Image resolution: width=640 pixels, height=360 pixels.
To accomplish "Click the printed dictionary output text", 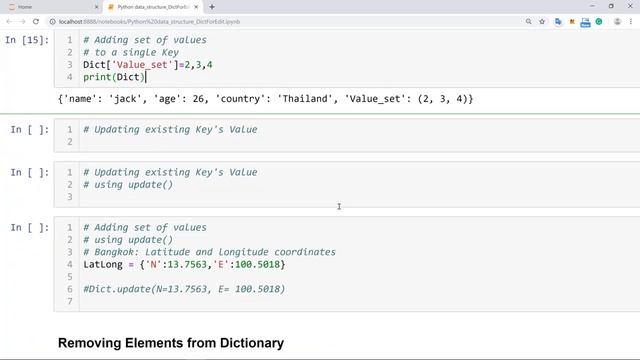I will coord(265,99).
